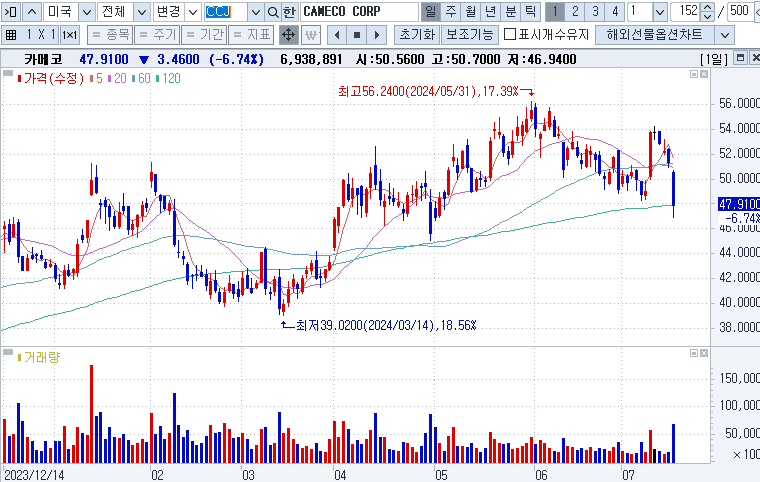The width and height of the screenshot is (760, 482).
Task: Increase the 152 count with up stepper
Action: [708, 7]
